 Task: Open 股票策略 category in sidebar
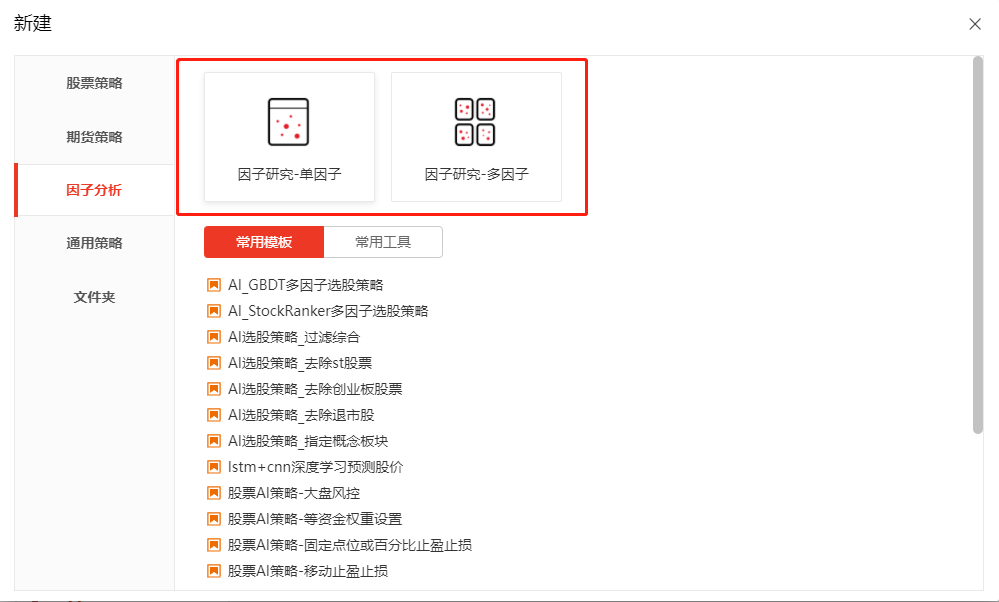(x=94, y=83)
